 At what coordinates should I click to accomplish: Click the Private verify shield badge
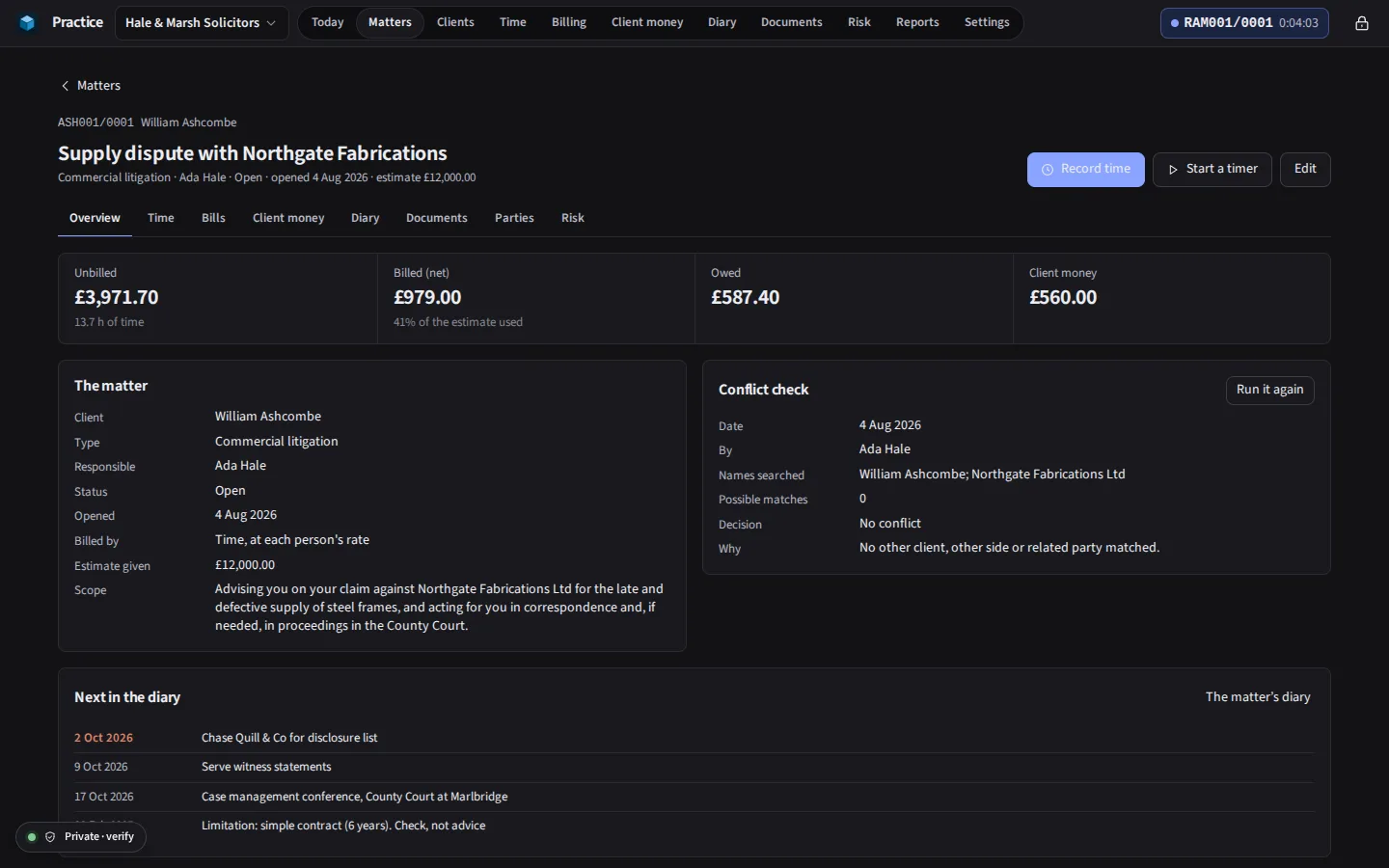[81, 837]
